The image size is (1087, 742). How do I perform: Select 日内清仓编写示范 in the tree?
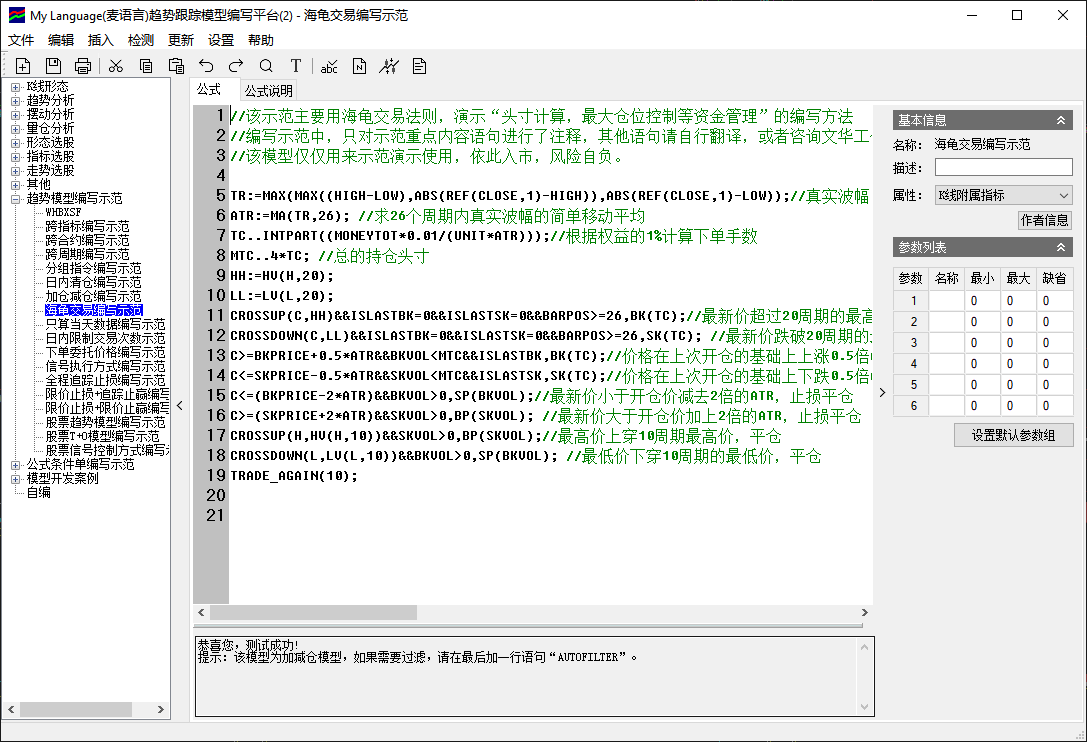pos(93,283)
